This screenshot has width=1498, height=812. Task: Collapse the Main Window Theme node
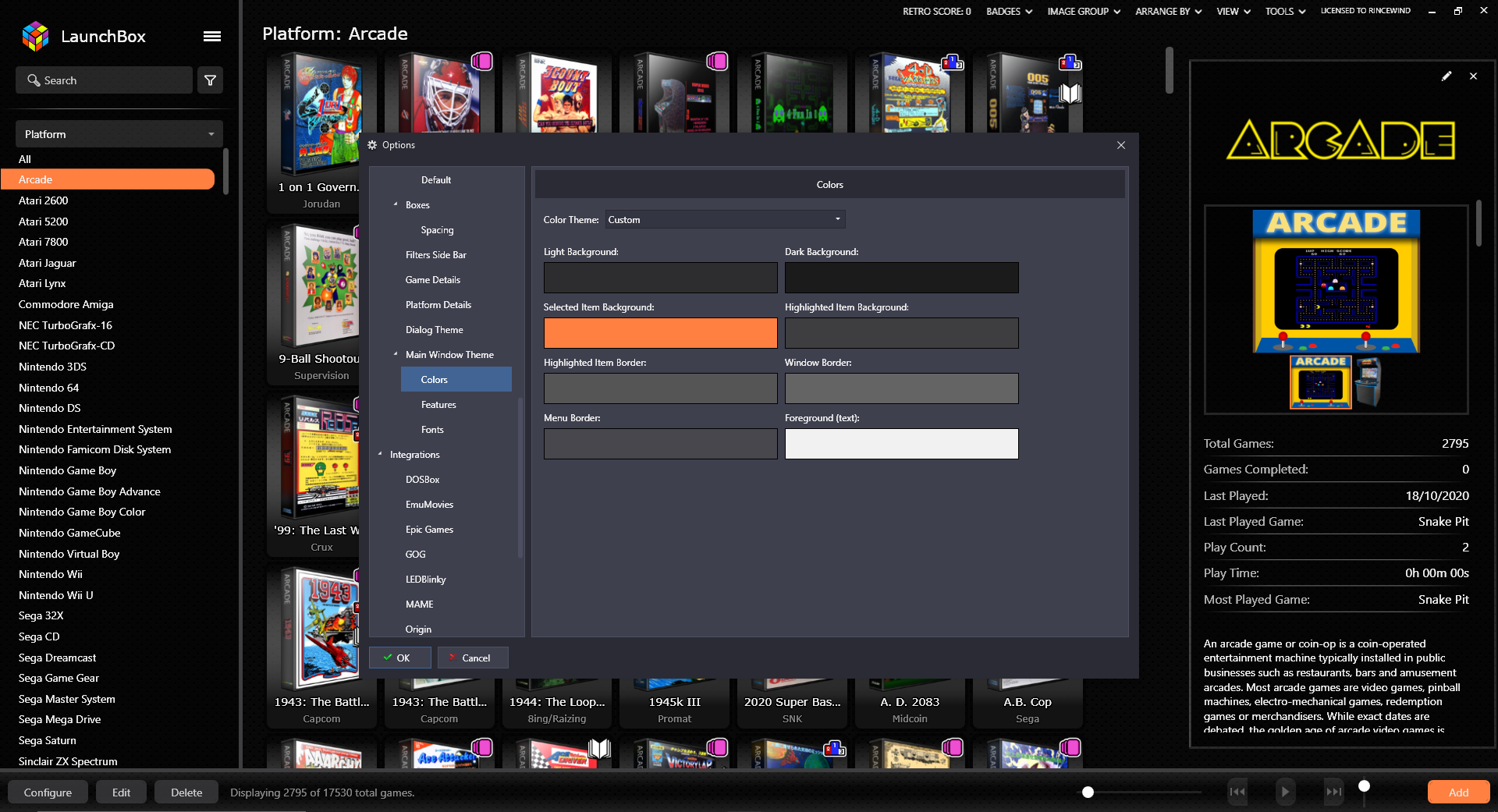tap(396, 354)
